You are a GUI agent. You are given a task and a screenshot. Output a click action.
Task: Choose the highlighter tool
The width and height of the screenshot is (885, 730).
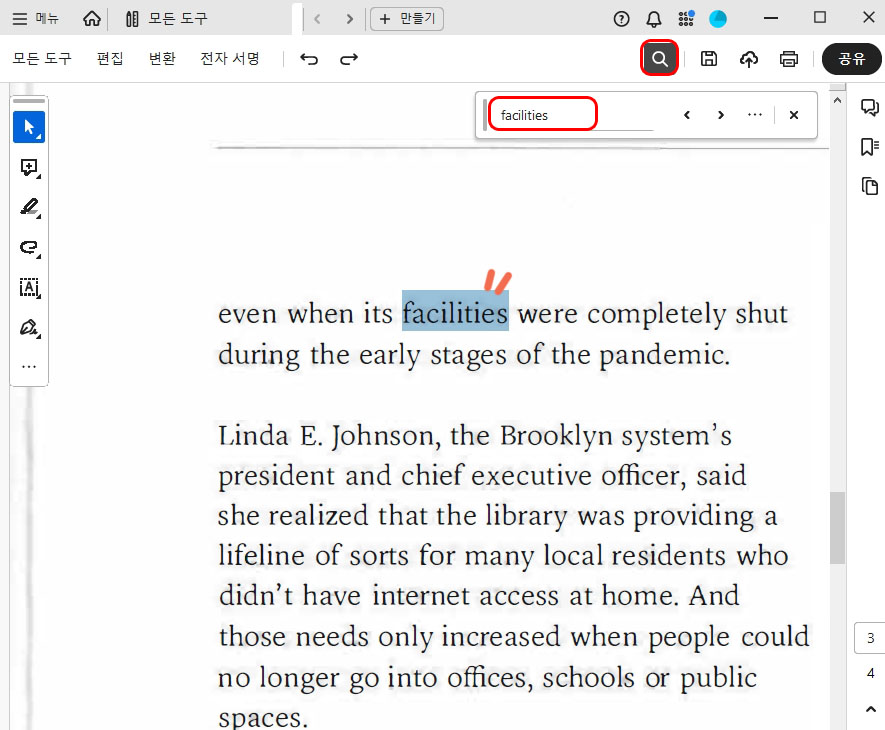29,208
